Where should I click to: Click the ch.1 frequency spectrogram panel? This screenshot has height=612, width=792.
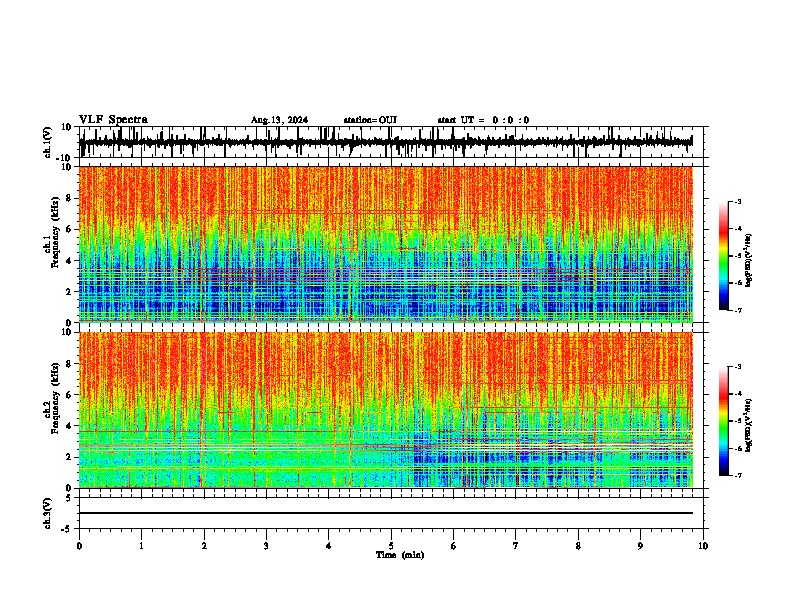coord(386,244)
